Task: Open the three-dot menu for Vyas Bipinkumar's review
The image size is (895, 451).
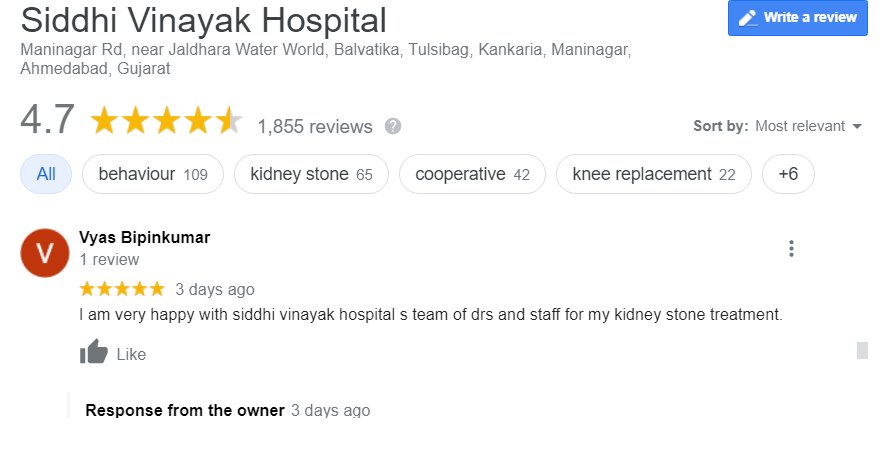Action: coord(791,248)
